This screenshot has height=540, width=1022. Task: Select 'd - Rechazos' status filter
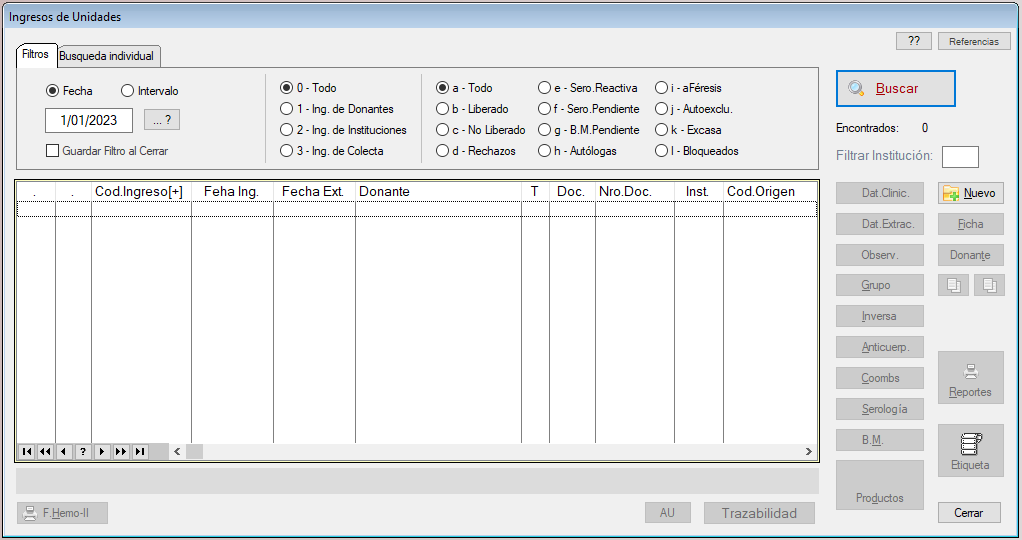click(x=442, y=151)
